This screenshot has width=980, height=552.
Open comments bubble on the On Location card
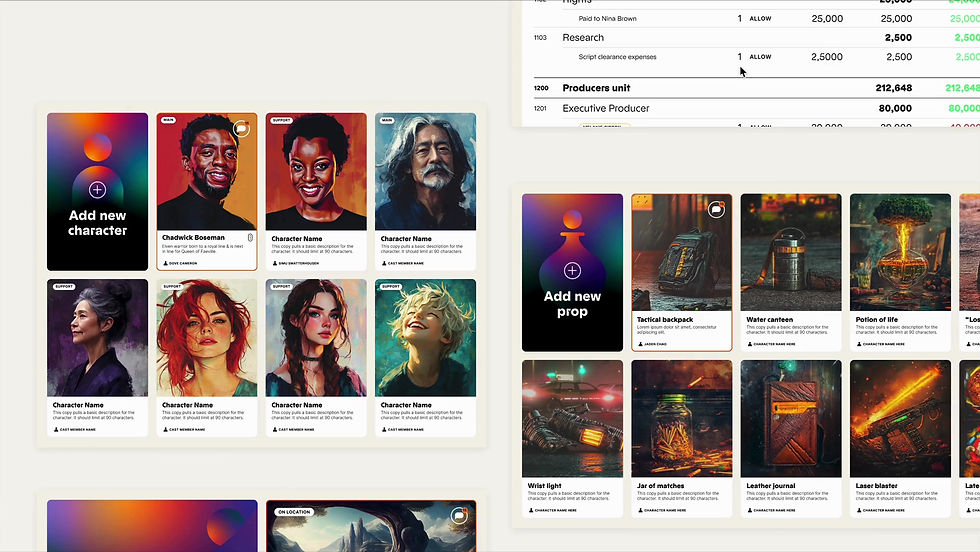pyautogui.click(x=459, y=514)
